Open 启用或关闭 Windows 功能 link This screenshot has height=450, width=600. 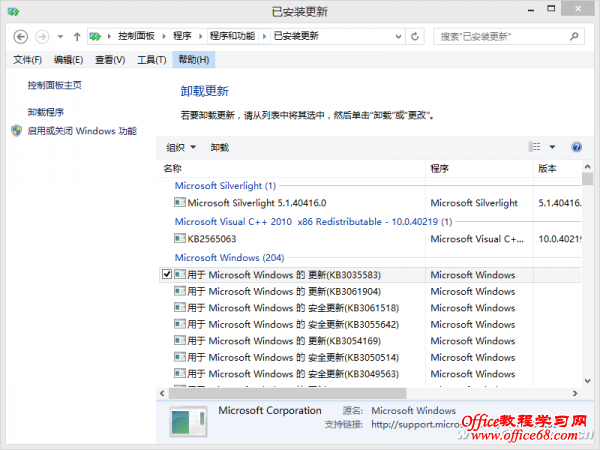pos(82,131)
